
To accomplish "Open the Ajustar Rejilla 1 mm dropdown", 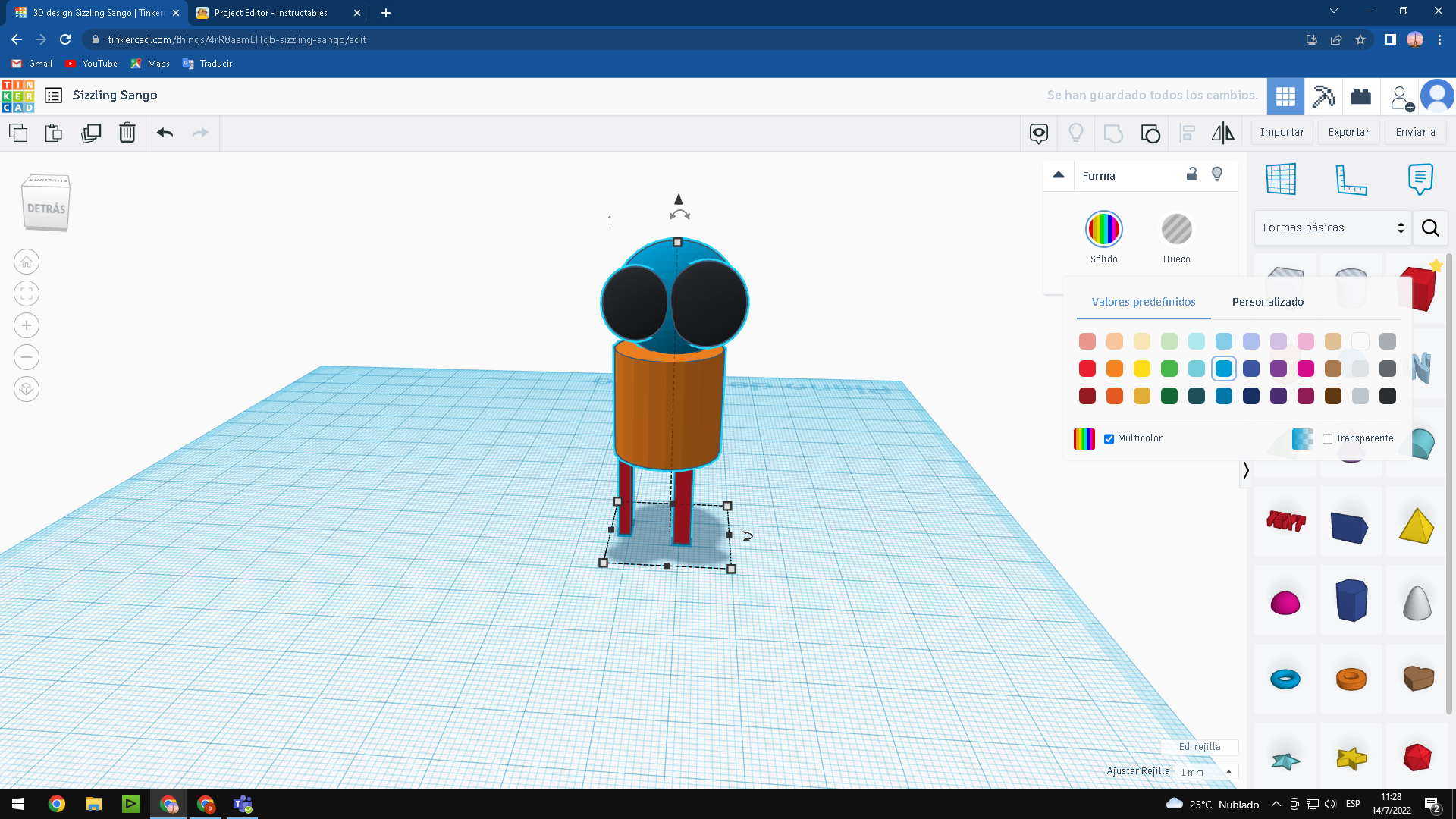I will 1206,772.
